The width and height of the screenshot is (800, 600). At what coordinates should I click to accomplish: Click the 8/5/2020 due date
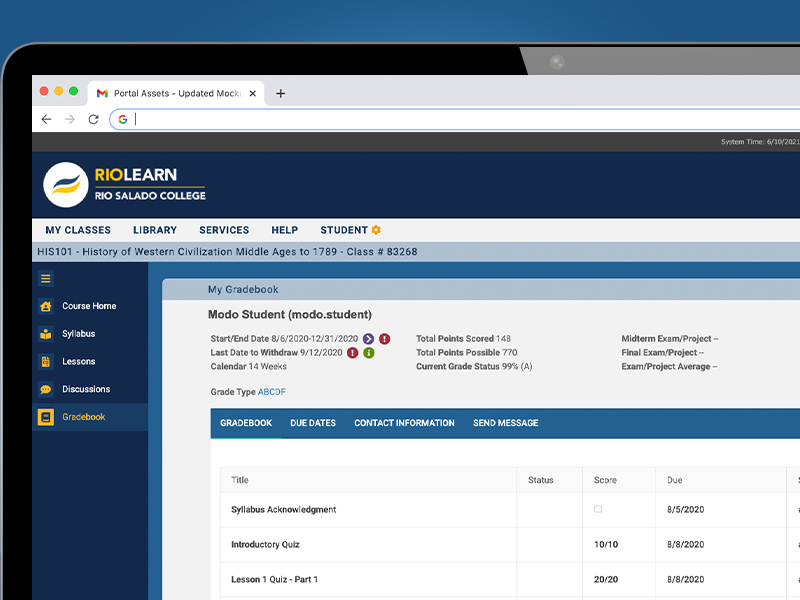tap(686, 510)
